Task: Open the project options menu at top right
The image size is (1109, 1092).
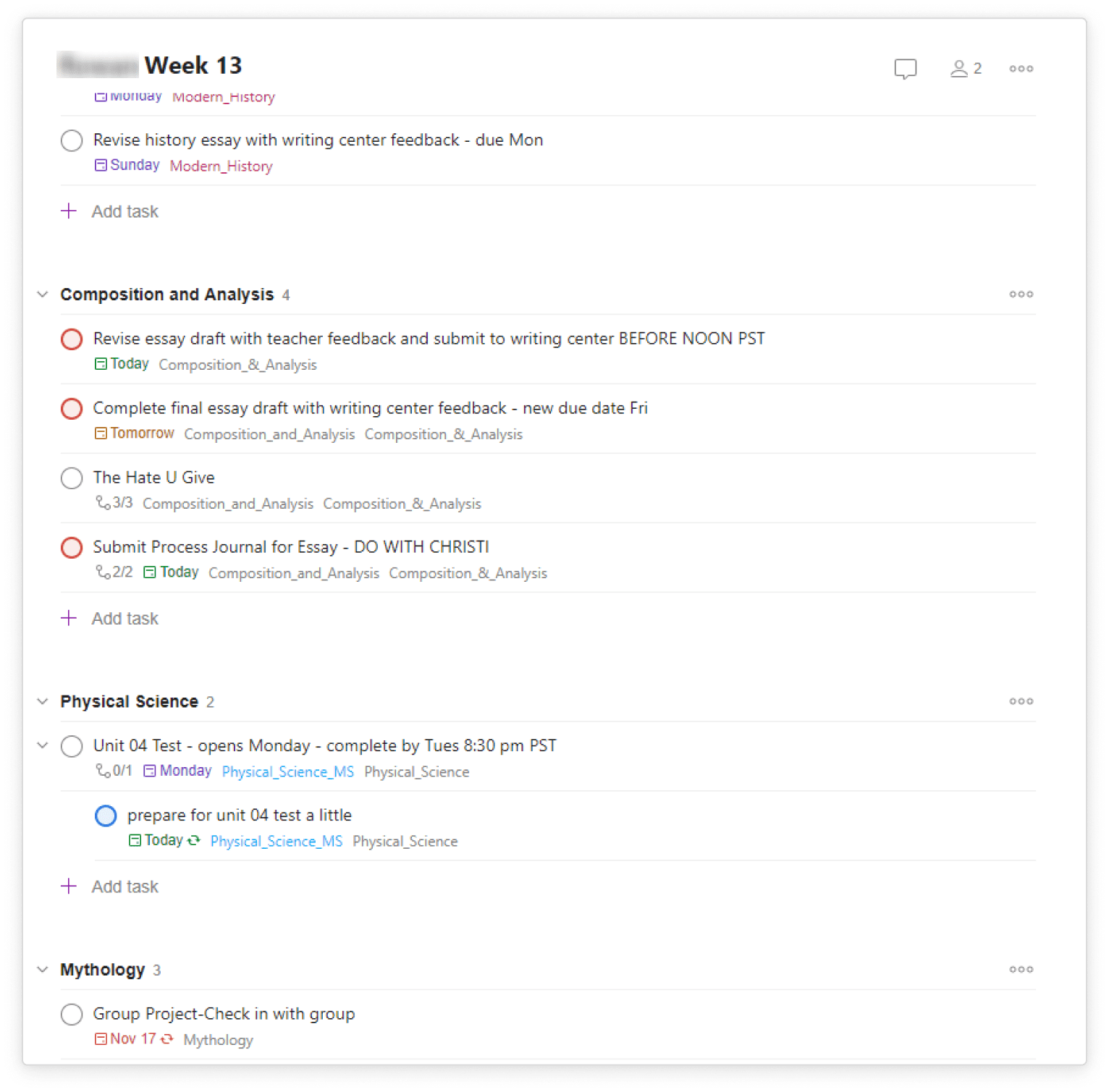Action: [x=1021, y=68]
